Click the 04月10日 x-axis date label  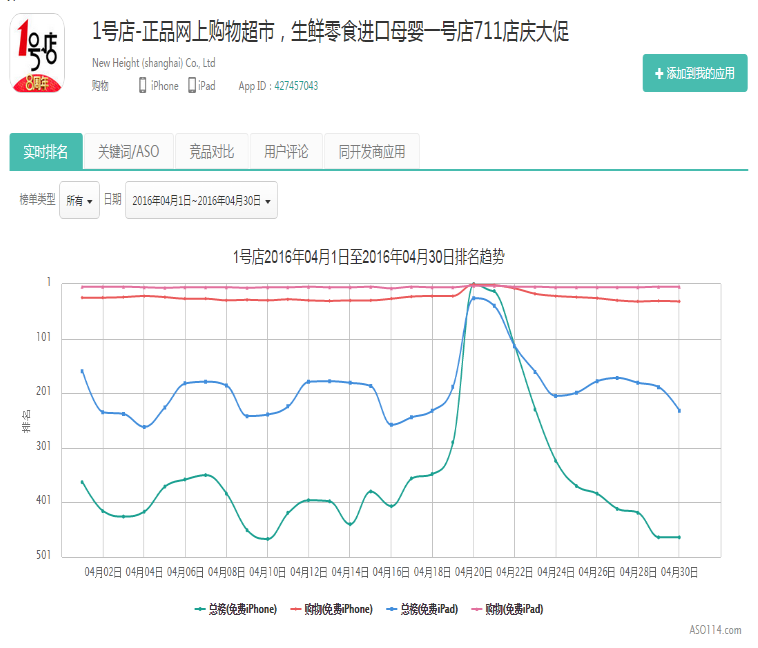tap(267, 572)
